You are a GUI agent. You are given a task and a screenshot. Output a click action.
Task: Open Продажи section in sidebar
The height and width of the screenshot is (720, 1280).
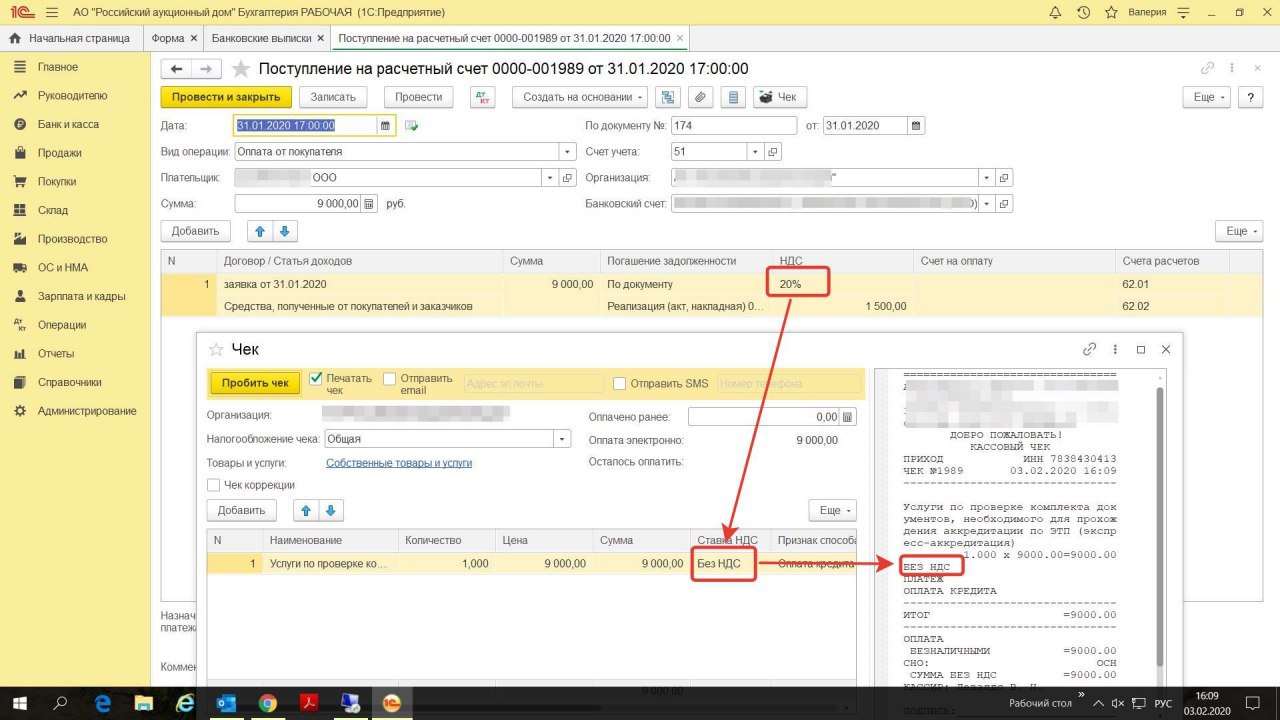(x=60, y=153)
